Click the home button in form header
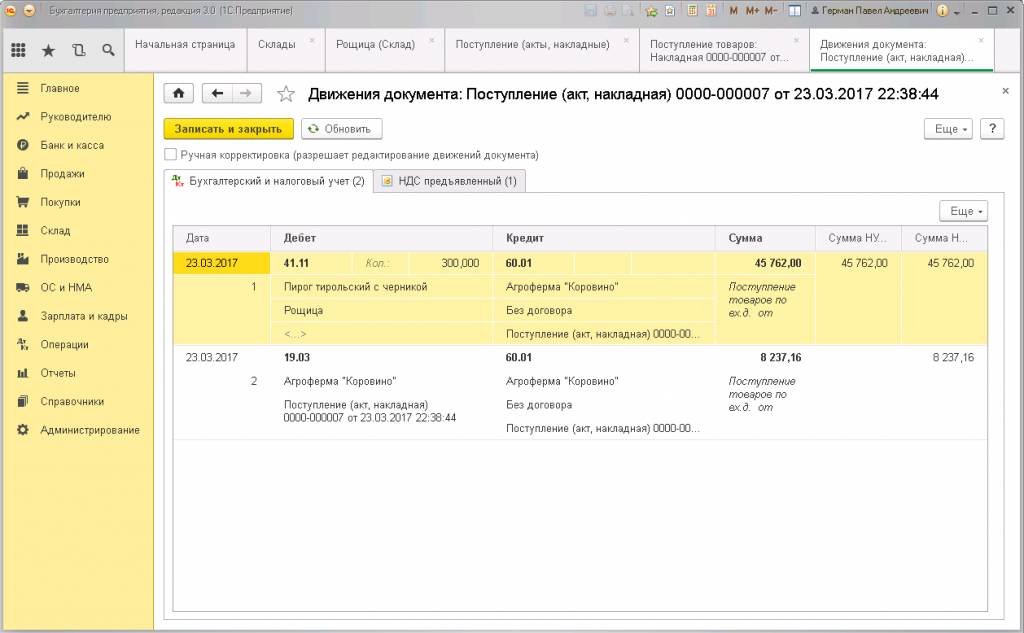 (178, 93)
